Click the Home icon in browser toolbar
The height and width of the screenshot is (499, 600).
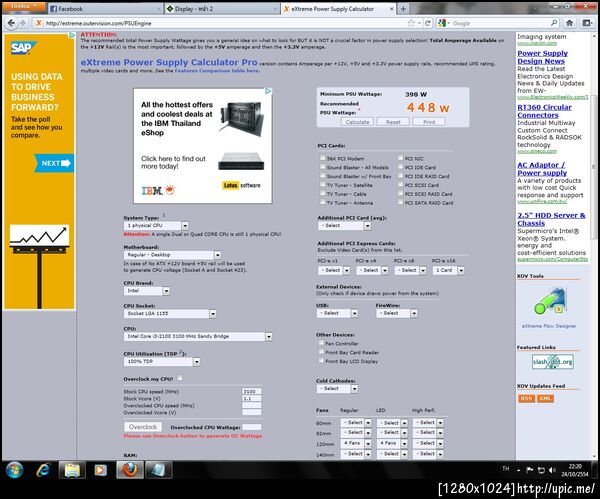(569, 23)
